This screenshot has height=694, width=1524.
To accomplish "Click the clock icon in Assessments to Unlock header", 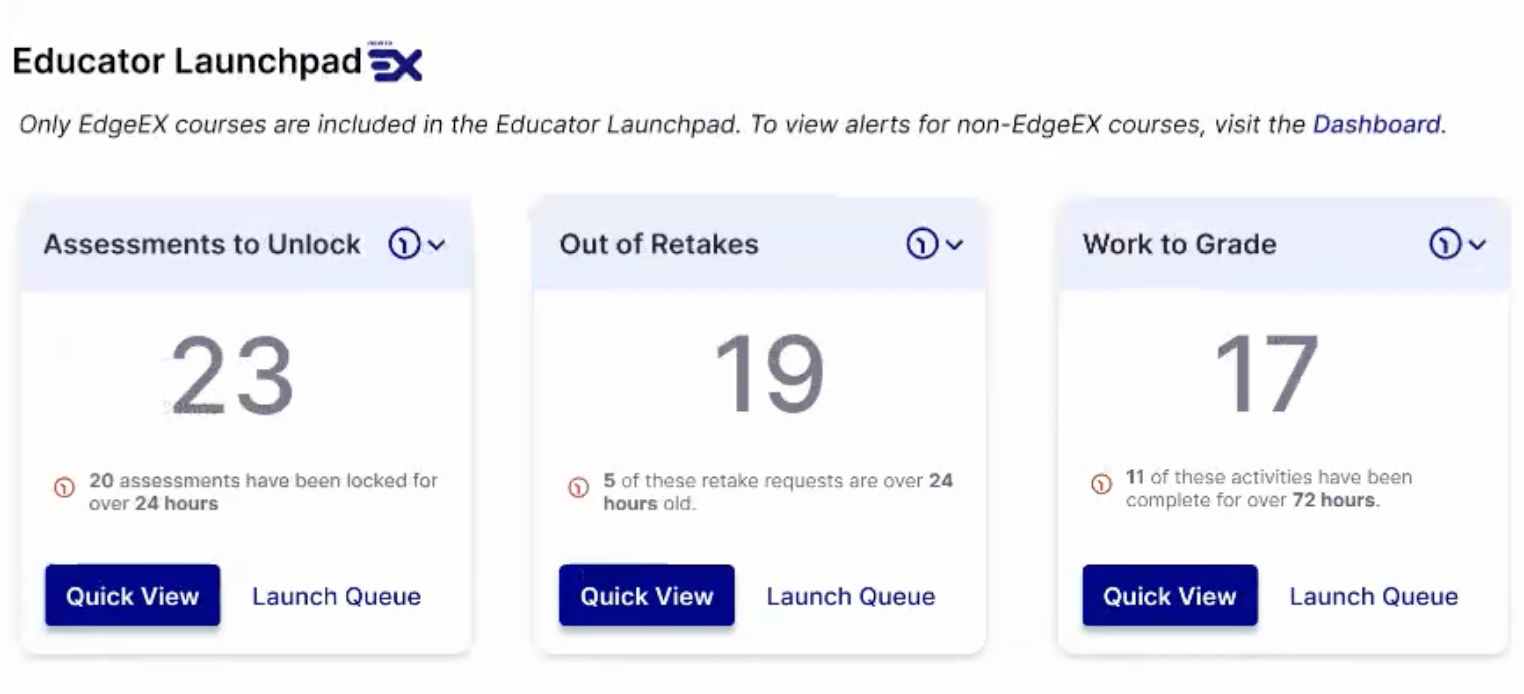I will tap(404, 244).
